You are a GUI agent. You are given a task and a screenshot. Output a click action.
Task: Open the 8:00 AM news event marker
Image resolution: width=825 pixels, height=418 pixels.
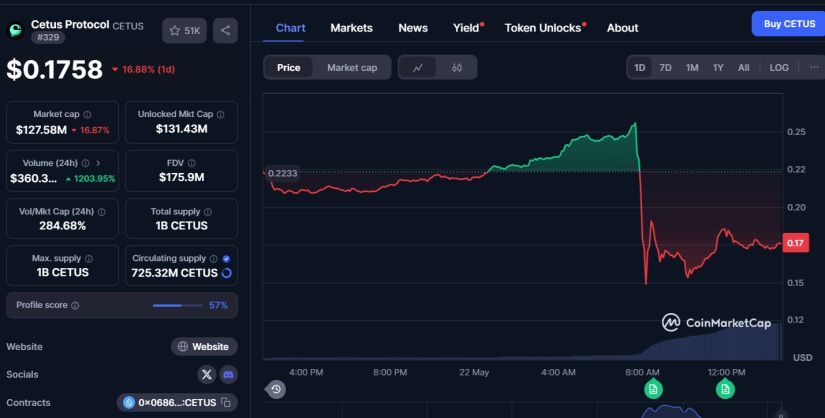coord(653,390)
